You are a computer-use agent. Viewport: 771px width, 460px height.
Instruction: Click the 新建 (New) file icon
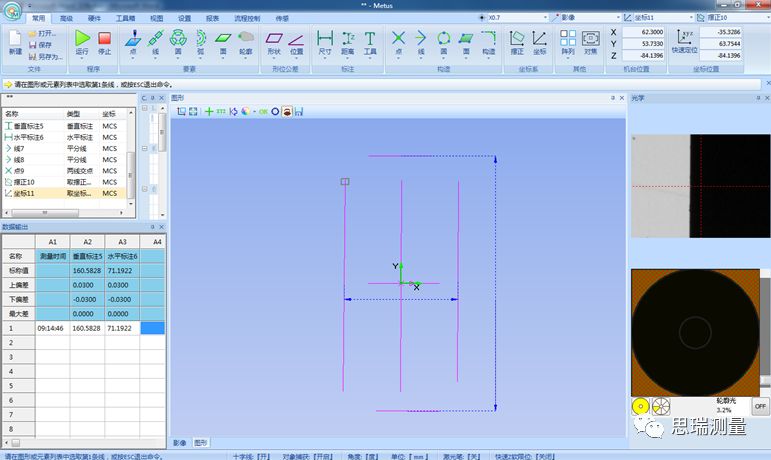click(x=15, y=41)
